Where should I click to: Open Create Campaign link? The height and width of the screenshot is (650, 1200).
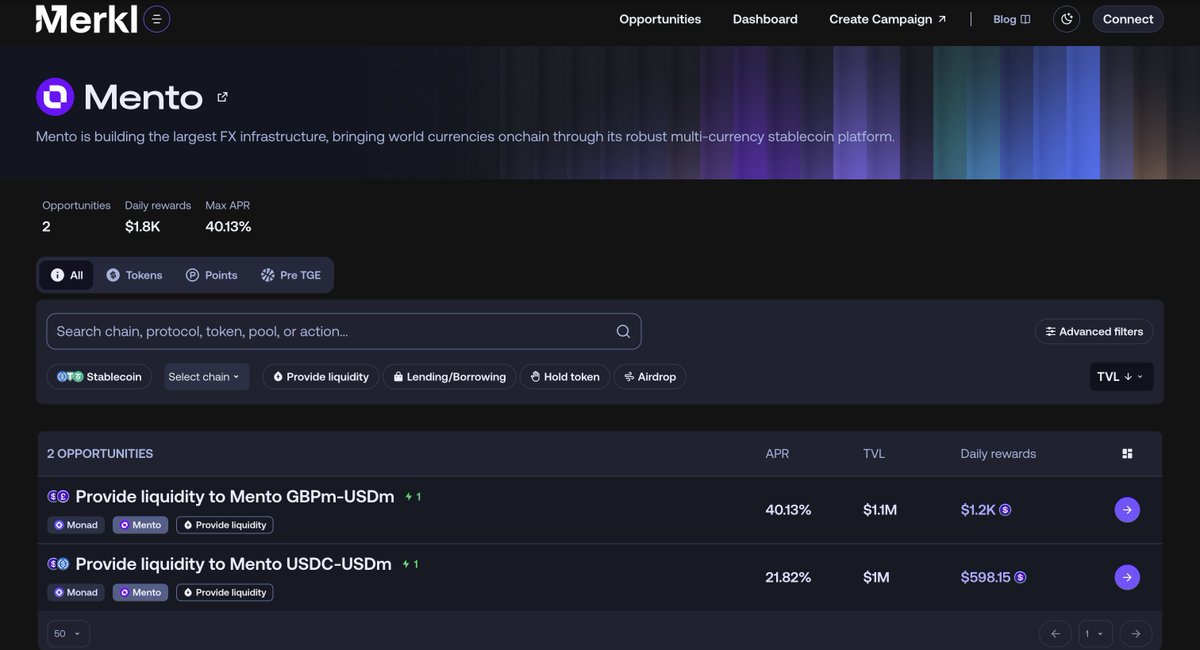click(x=888, y=19)
